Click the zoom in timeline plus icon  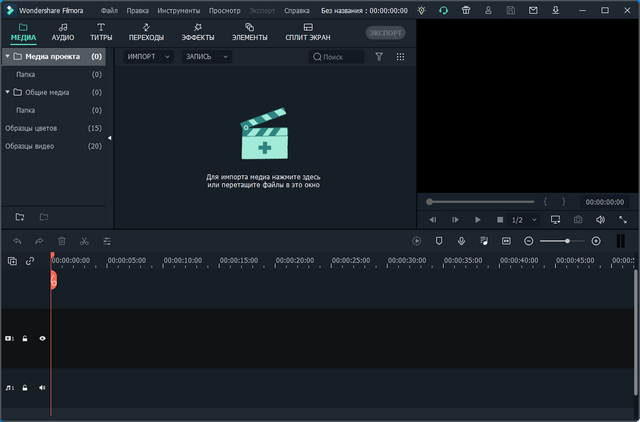point(596,241)
